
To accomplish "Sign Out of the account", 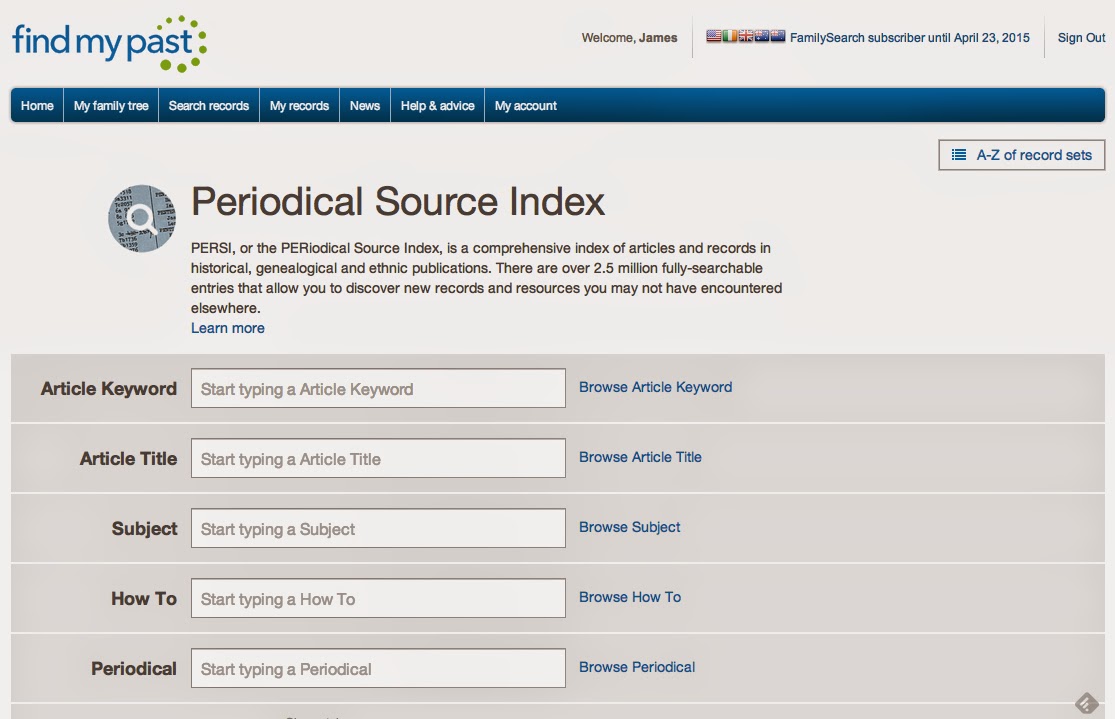I will tap(1081, 38).
